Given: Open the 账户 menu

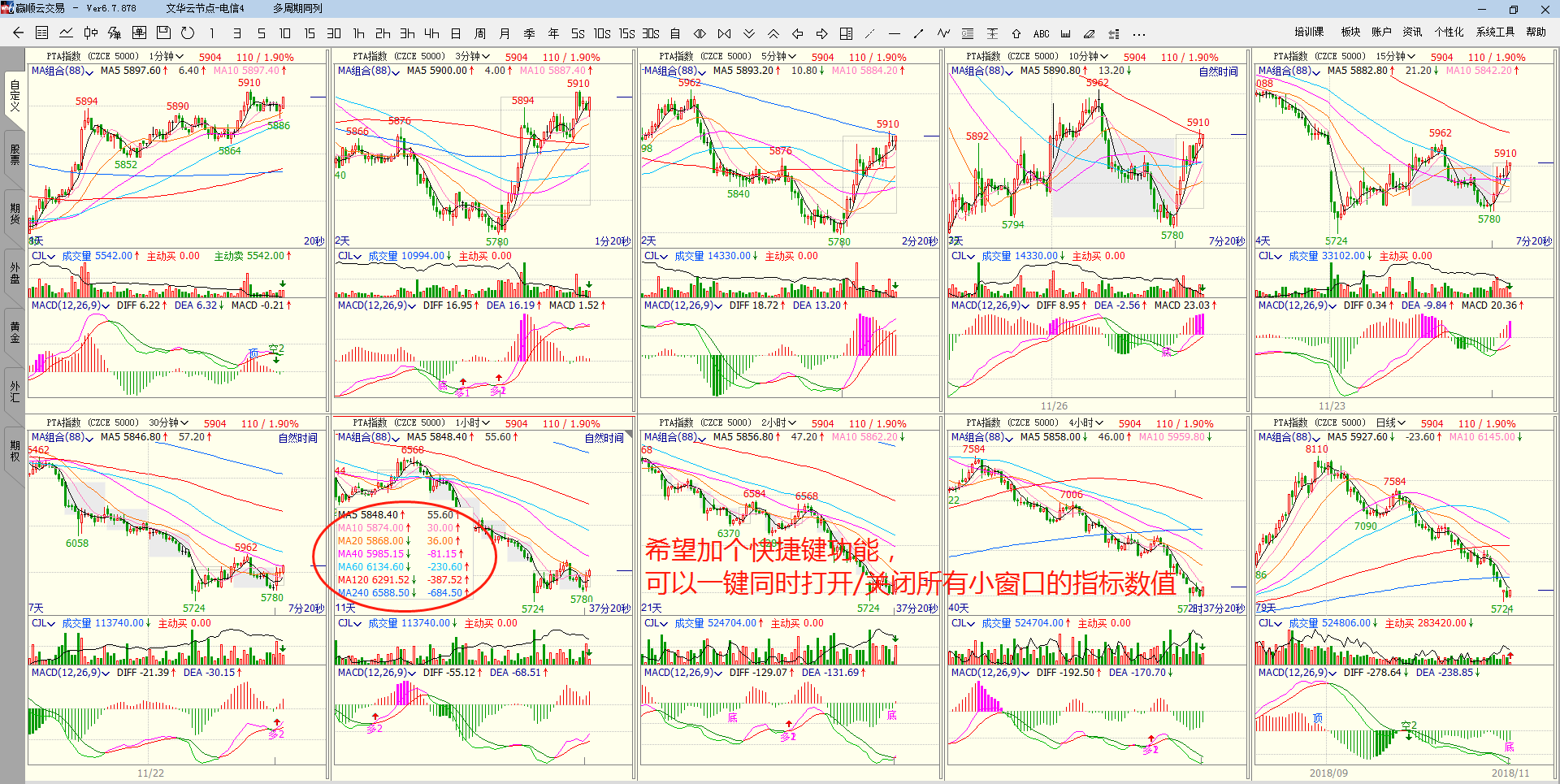Looking at the screenshot, I should (x=1381, y=32).
